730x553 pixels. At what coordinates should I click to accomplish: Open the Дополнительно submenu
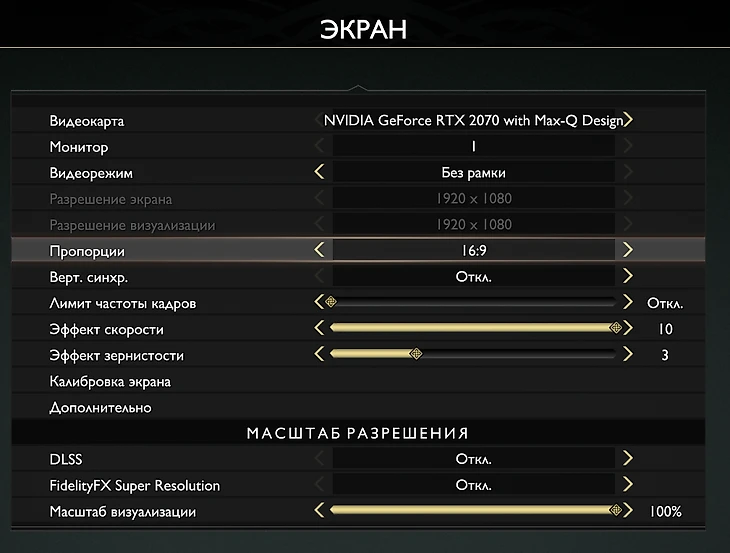(x=100, y=407)
